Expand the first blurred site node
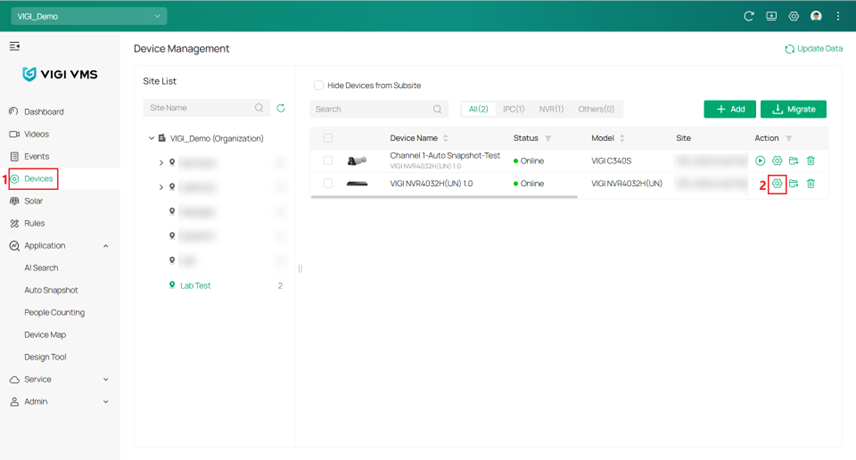This screenshot has height=460, width=856. pos(161,163)
